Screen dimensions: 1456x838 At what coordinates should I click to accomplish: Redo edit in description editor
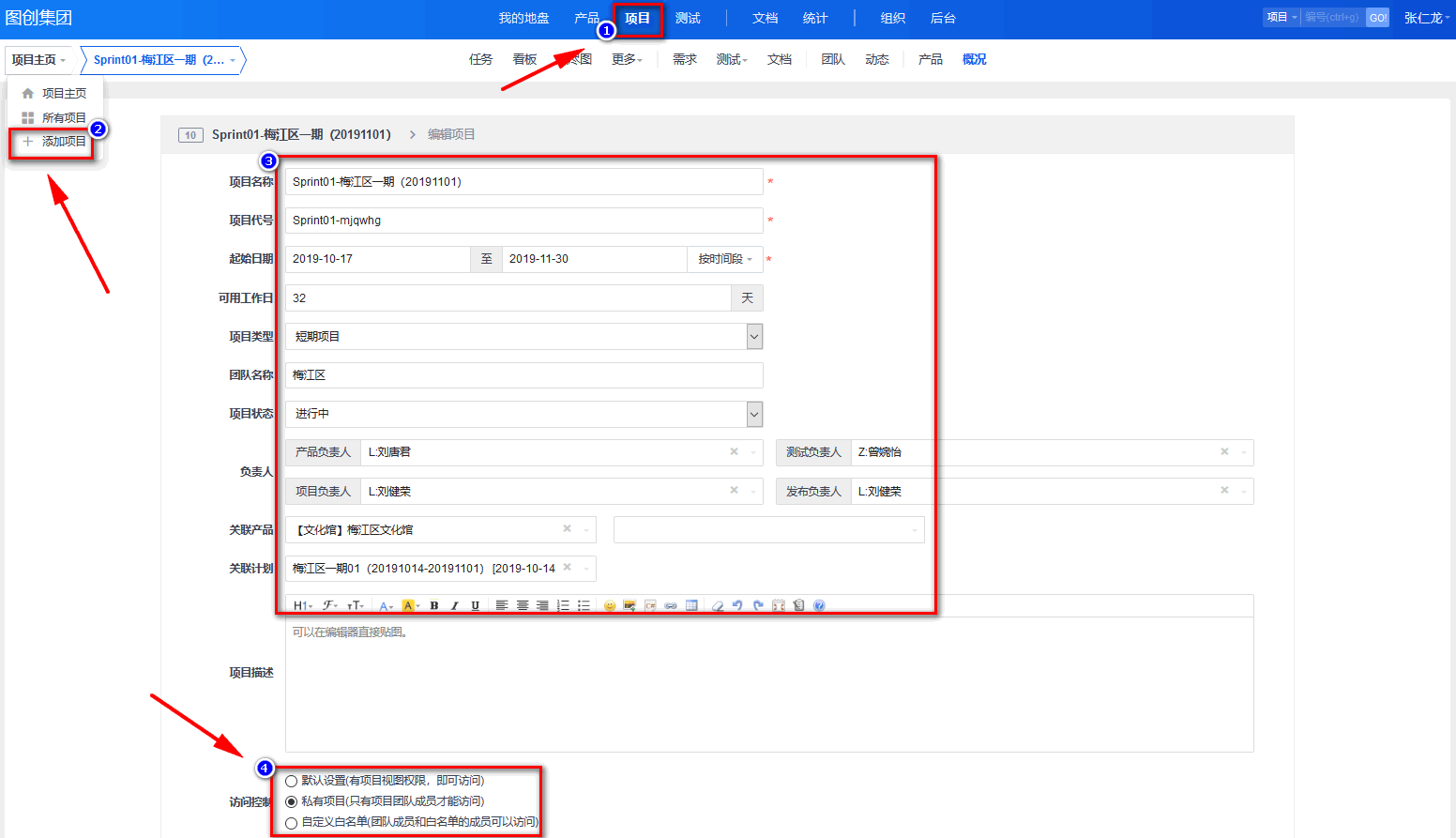coord(758,606)
